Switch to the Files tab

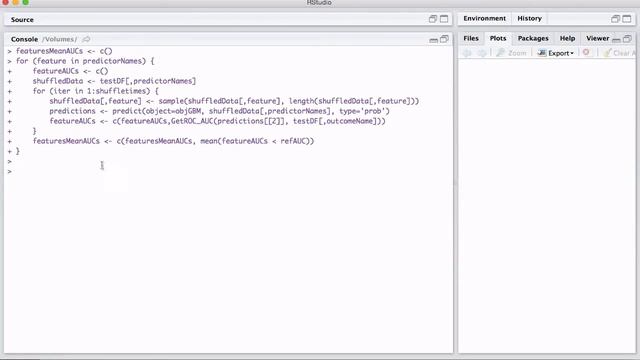pyautogui.click(x=471, y=38)
